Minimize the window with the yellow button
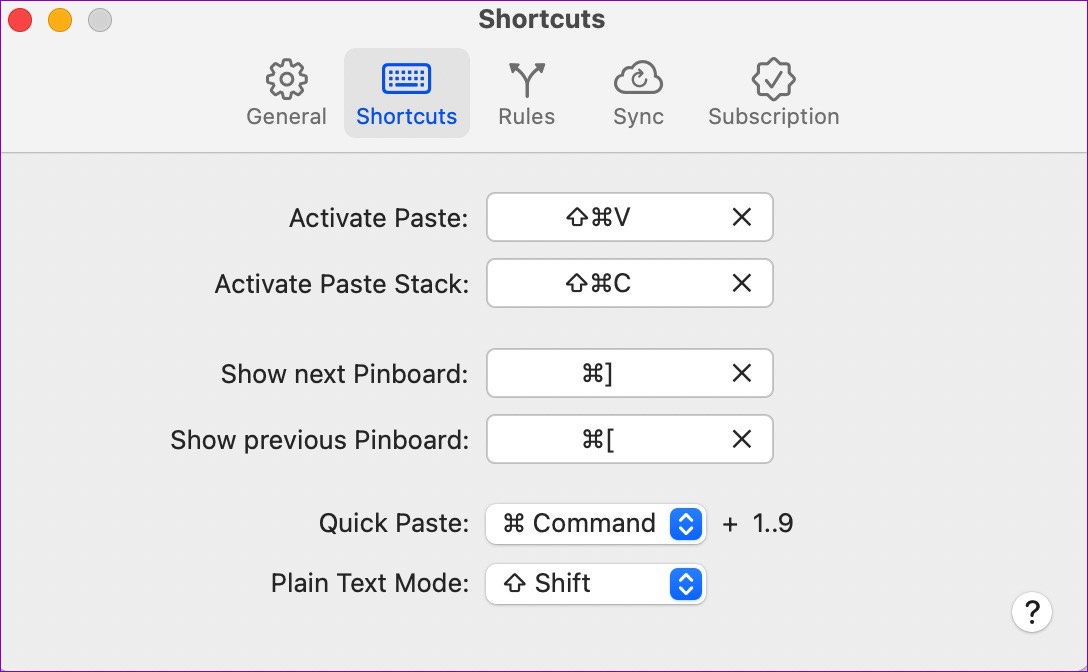 60,19
